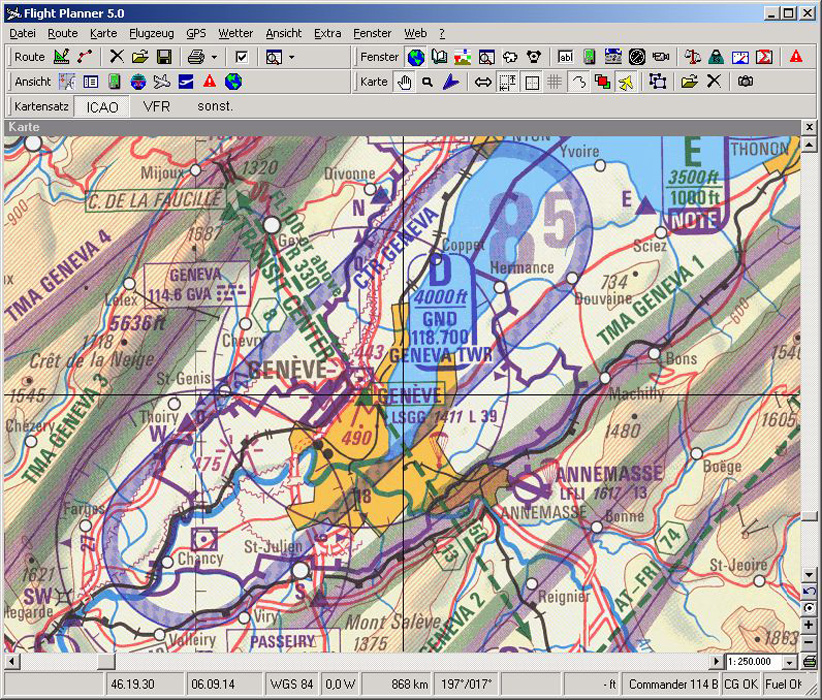Click the center-target circle map button
Viewport: 822px width, 700px height.
[x=808, y=608]
